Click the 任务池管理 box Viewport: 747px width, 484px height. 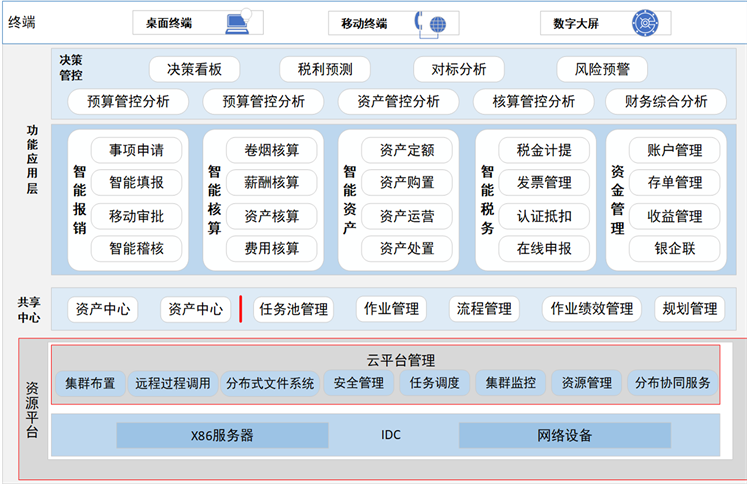pyautogui.click(x=292, y=309)
